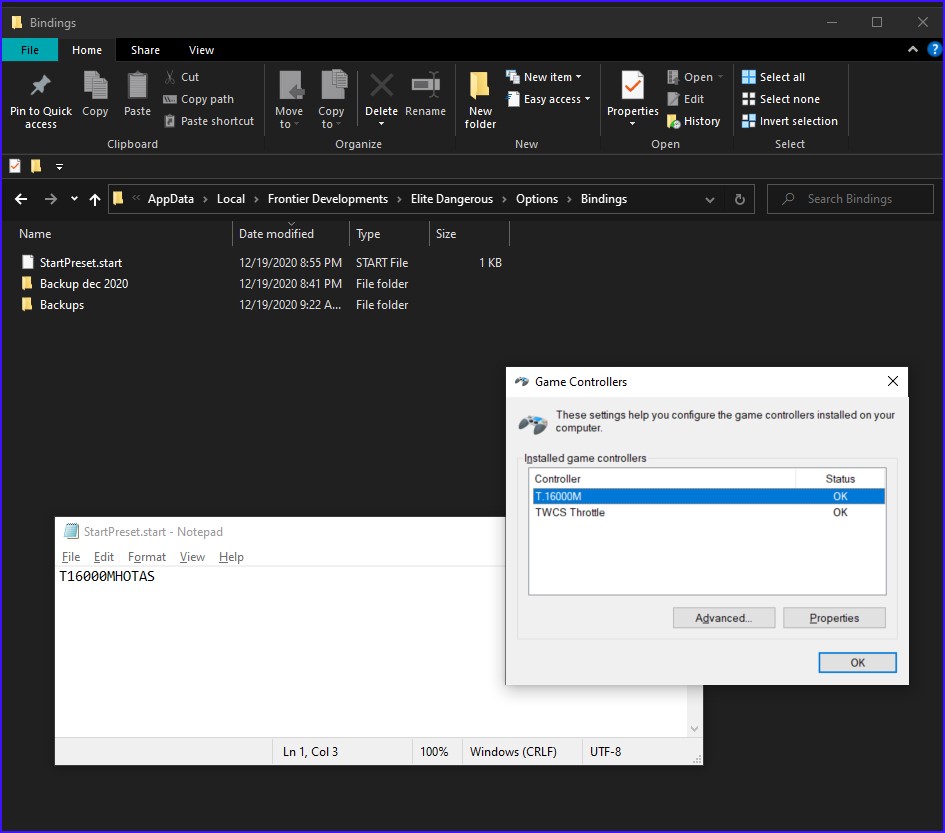Open the Open button dropdown arrow
Image resolution: width=945 pixels, height=833 pixels.
click(720, 77)
